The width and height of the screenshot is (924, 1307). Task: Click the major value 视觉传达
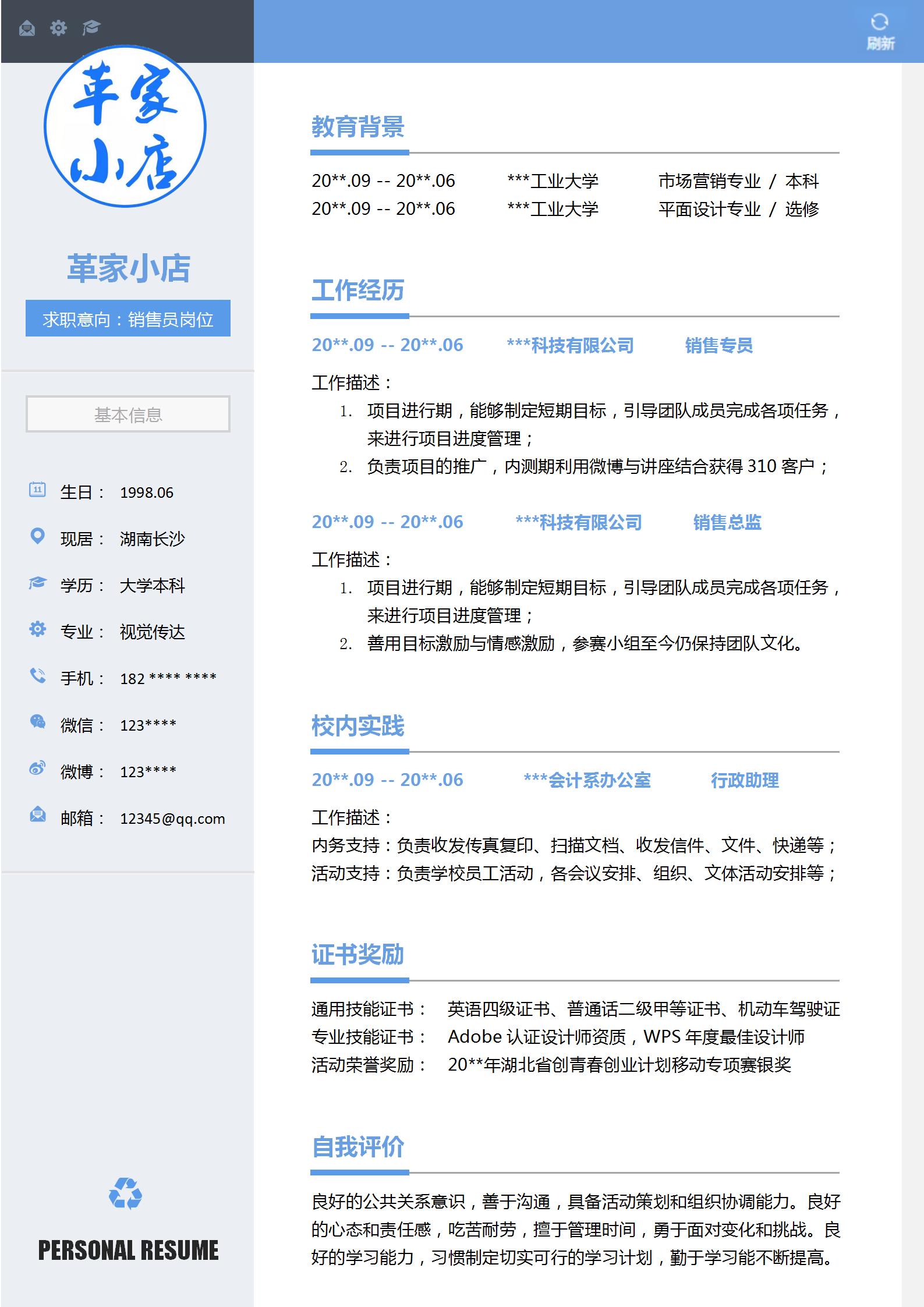pos(153,632)
